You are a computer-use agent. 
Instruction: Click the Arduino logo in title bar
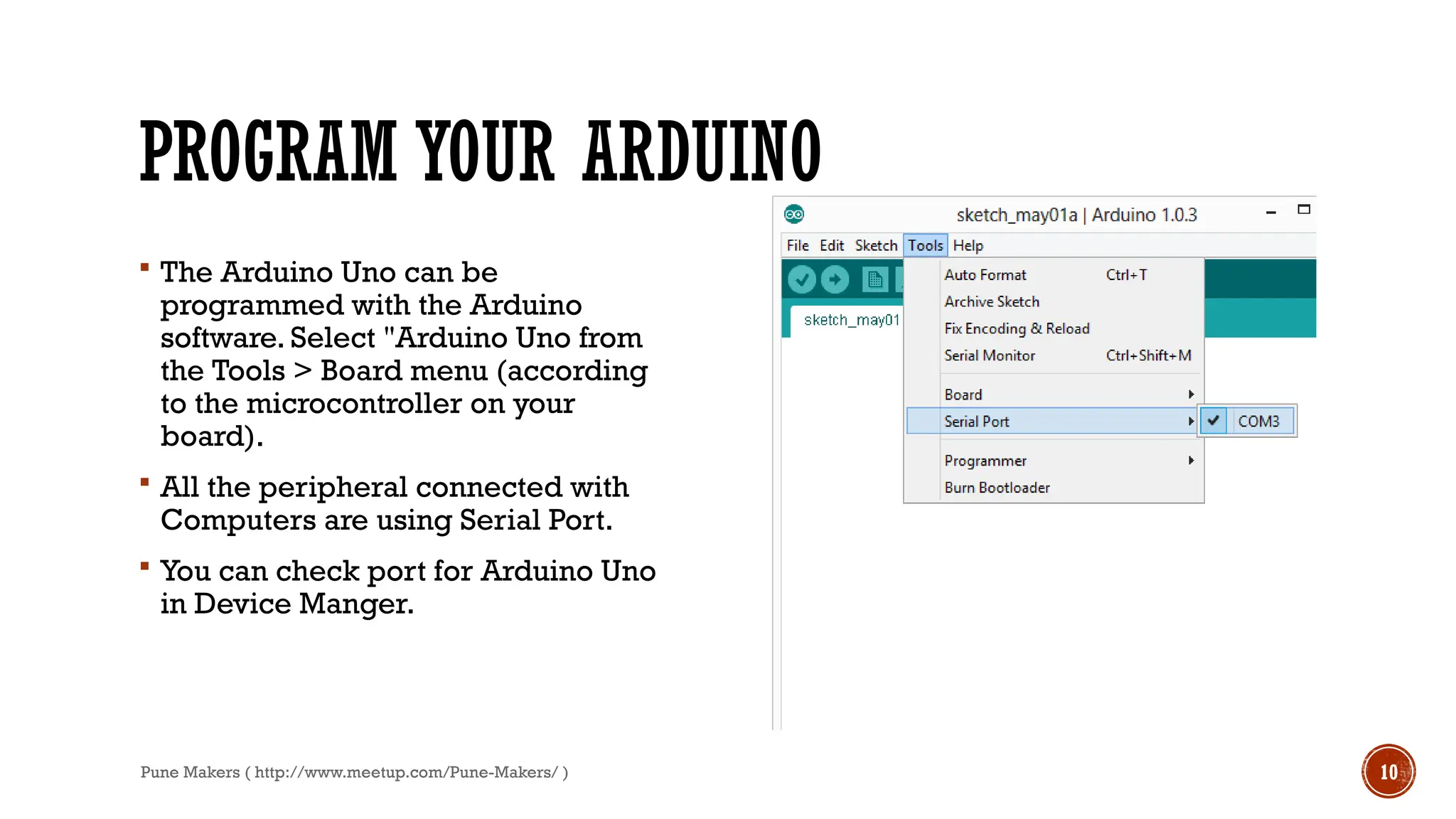[x=794, y=214]
